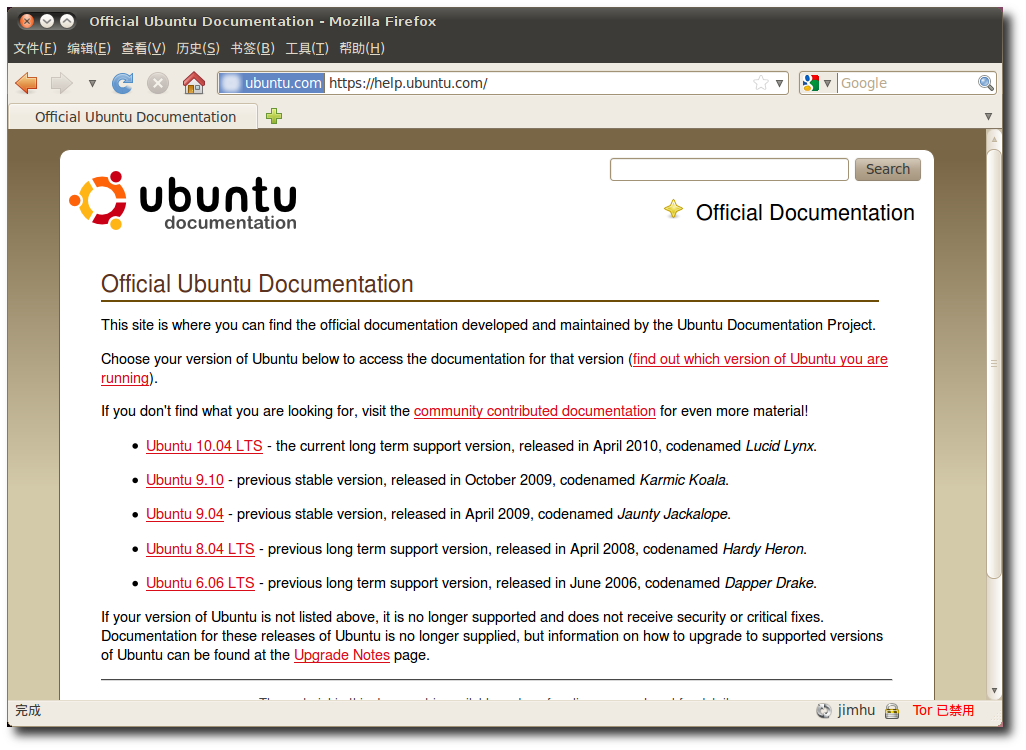Click the vertical scrollbar thumb

994,364
